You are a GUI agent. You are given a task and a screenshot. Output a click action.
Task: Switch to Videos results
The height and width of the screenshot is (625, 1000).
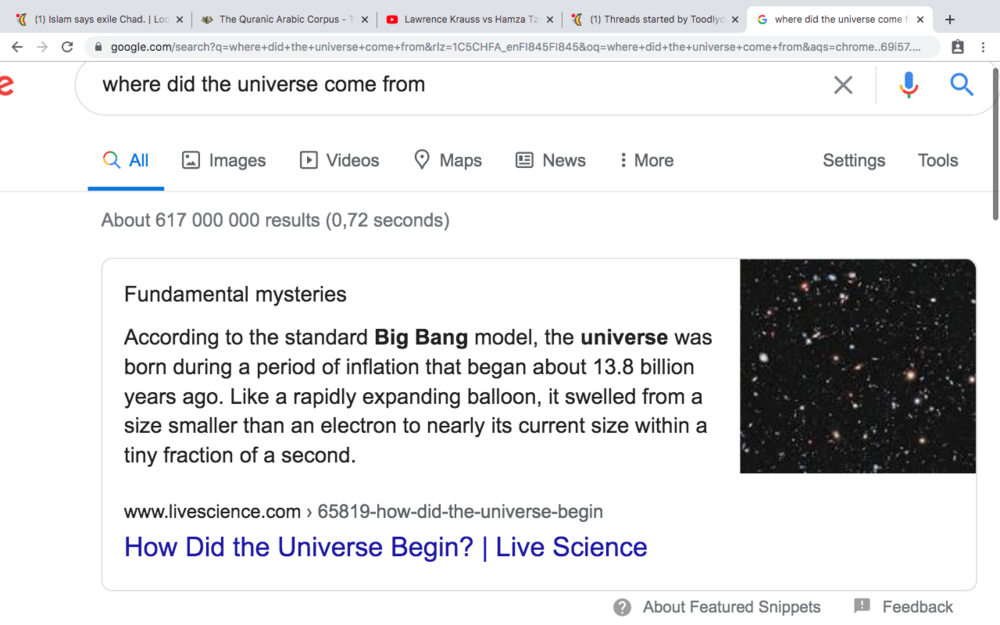pyautogui.click(x=339, y=160)
